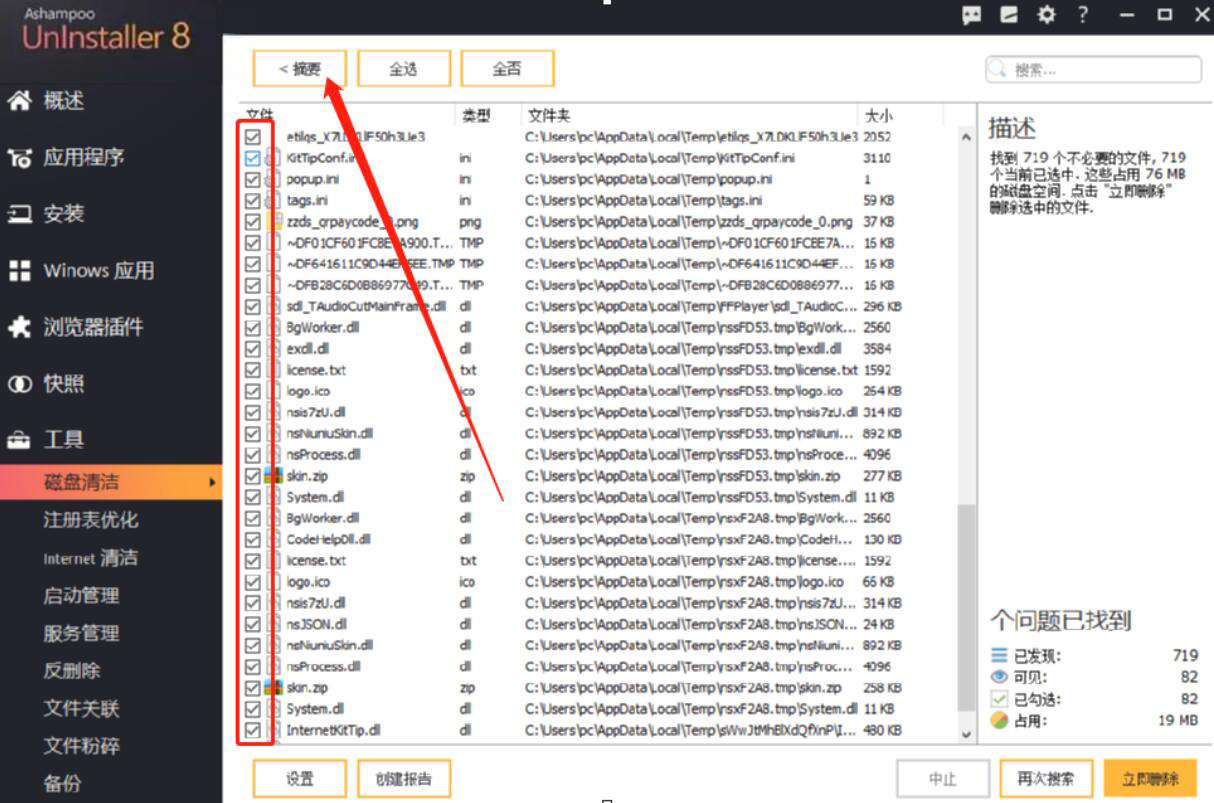The width and height of the screenshot is (1214, 803).
Task: Select the ~DFB28C6D0B869 TMP file row
Action: 600,285
